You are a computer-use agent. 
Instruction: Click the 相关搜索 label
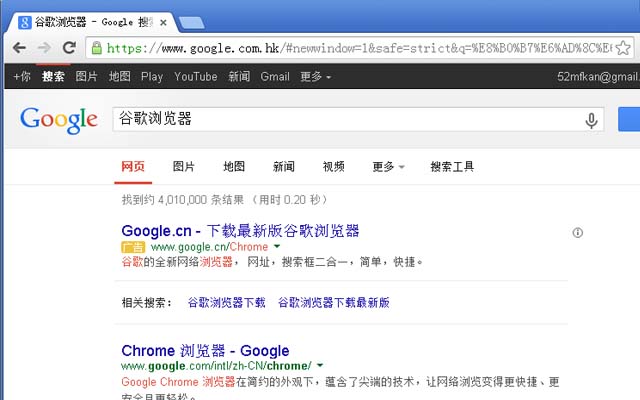(x=147, y=302)
